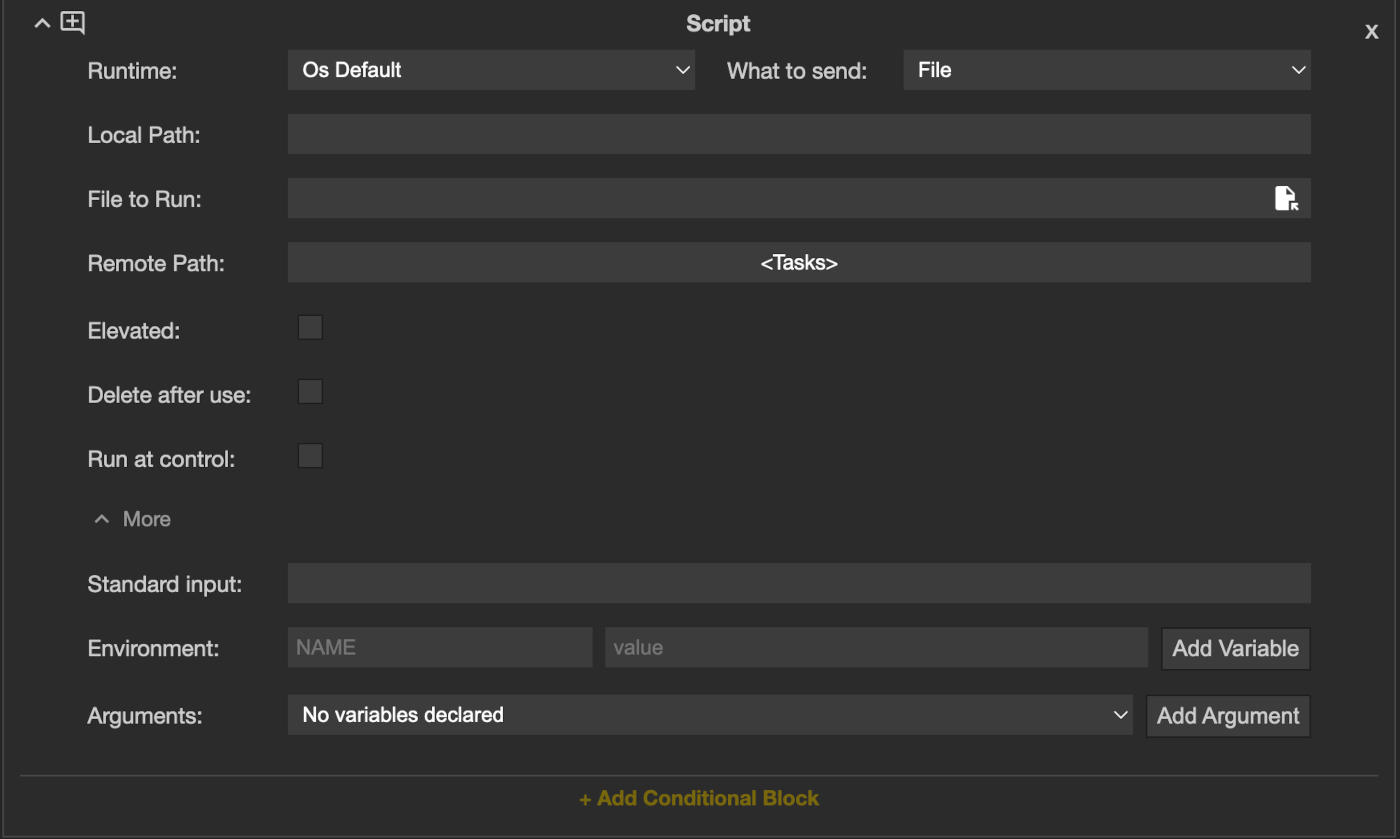Click the add comment icon beside caret
This screenshot has width=1400, height=839.
point(73,23)
